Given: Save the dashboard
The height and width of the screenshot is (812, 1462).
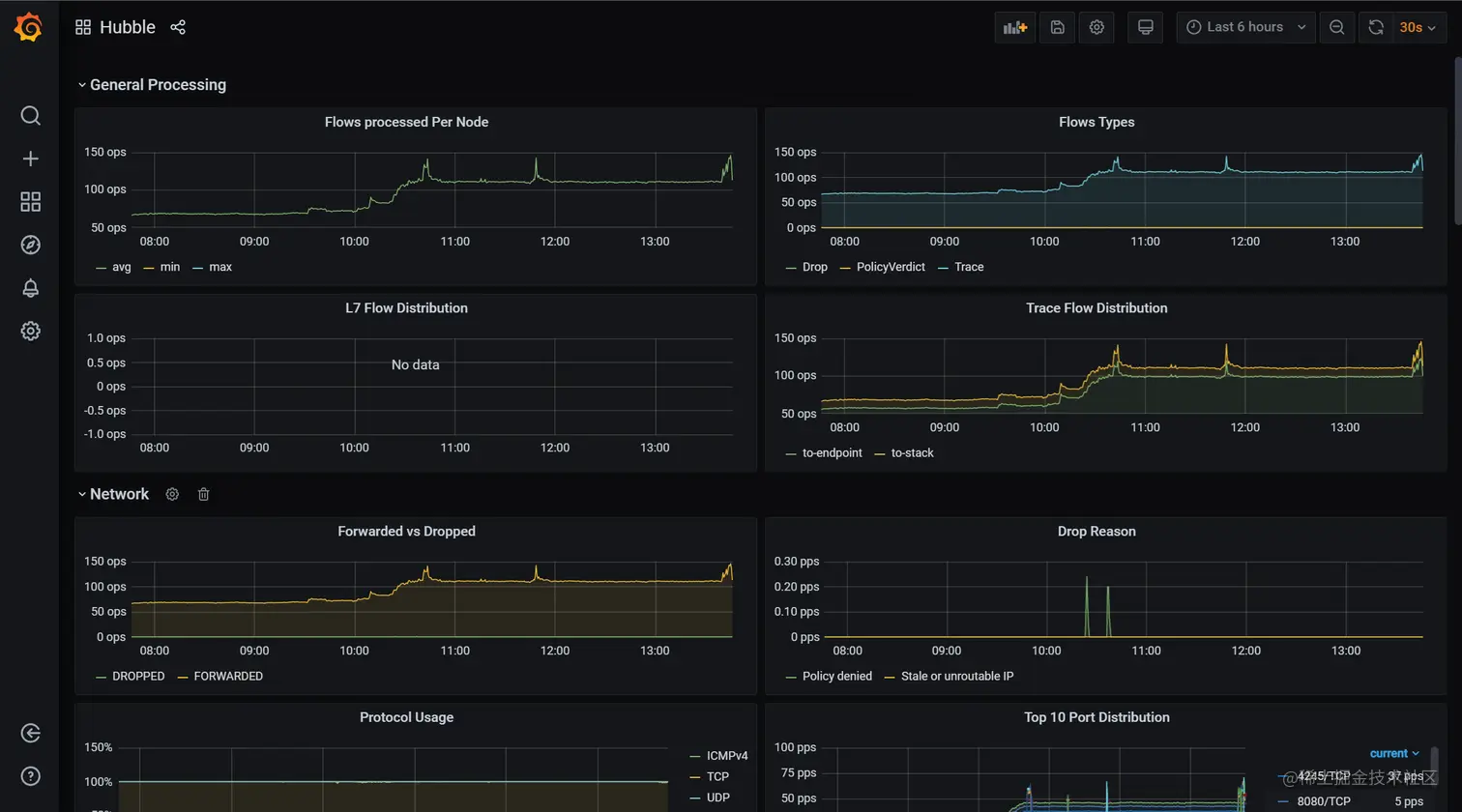Looking at the screenshot, I should [1057, 27].
